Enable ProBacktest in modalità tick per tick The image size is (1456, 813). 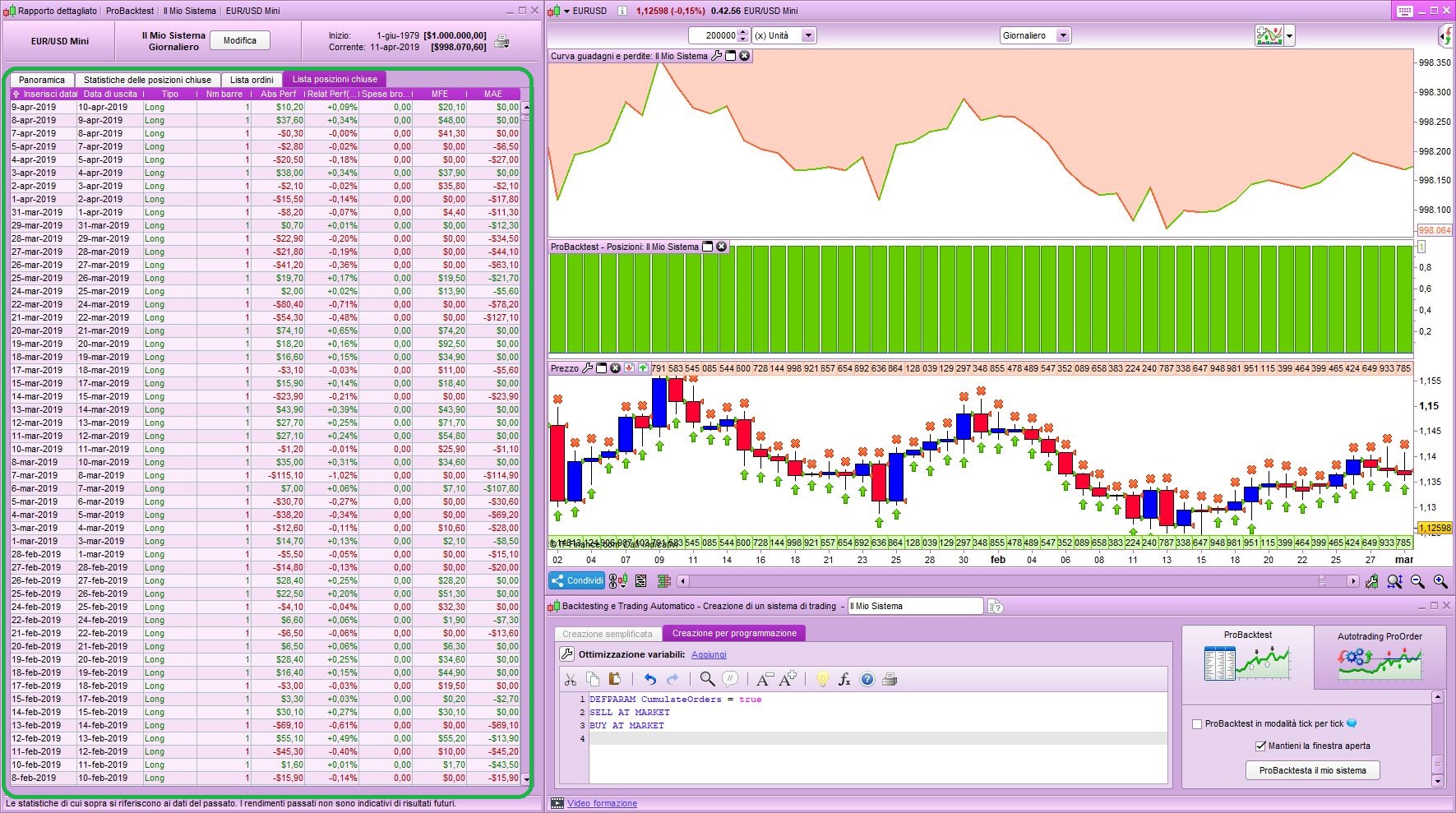[1197, 724]
